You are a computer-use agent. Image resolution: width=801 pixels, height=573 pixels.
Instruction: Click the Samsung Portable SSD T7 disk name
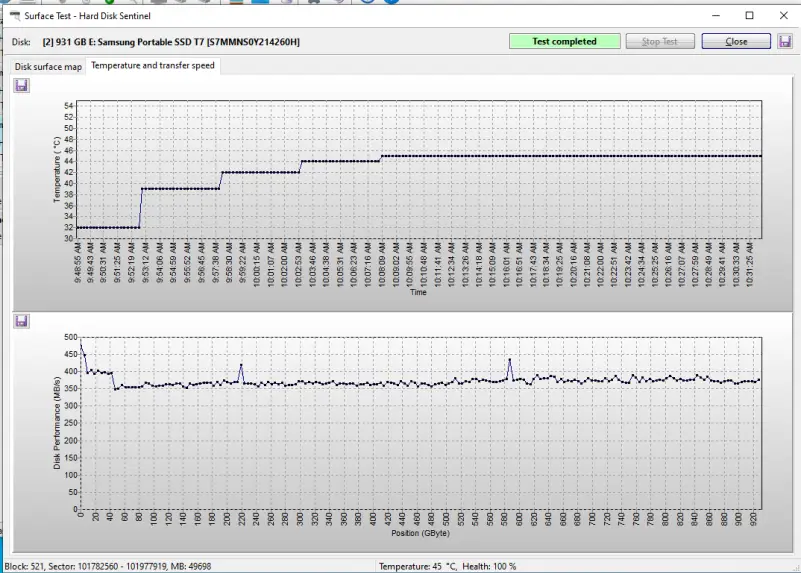click(171, 42)
